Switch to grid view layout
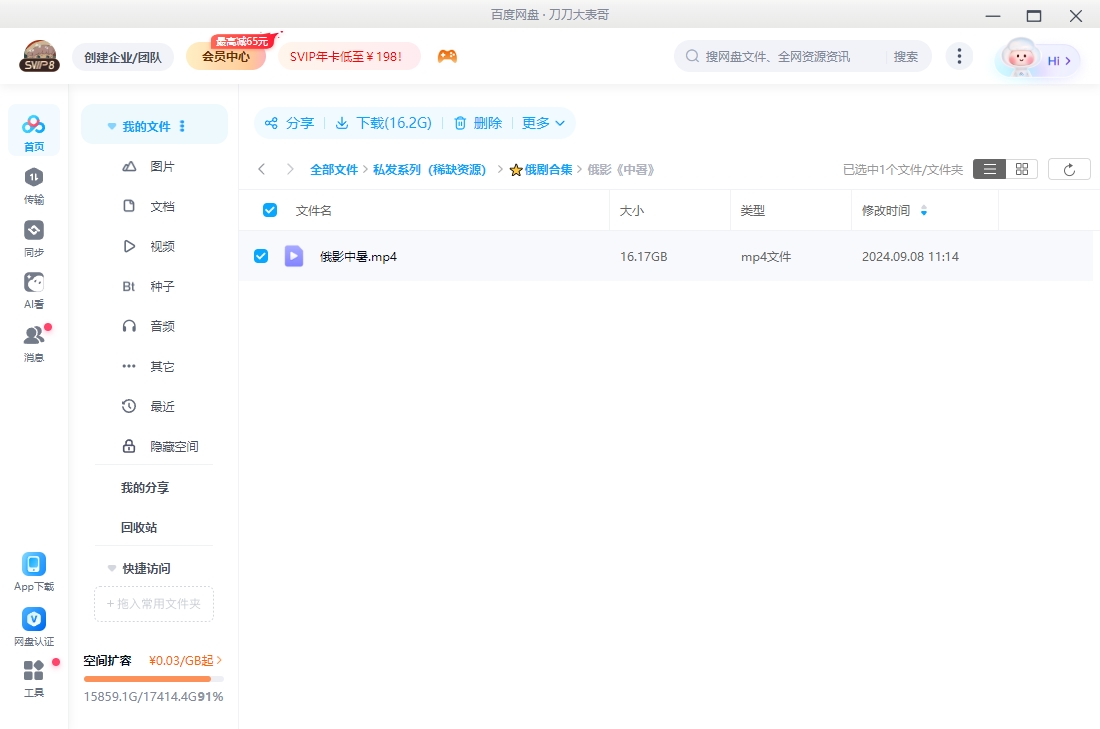This screenshot has width=1100, height=729. (1021, 168)
